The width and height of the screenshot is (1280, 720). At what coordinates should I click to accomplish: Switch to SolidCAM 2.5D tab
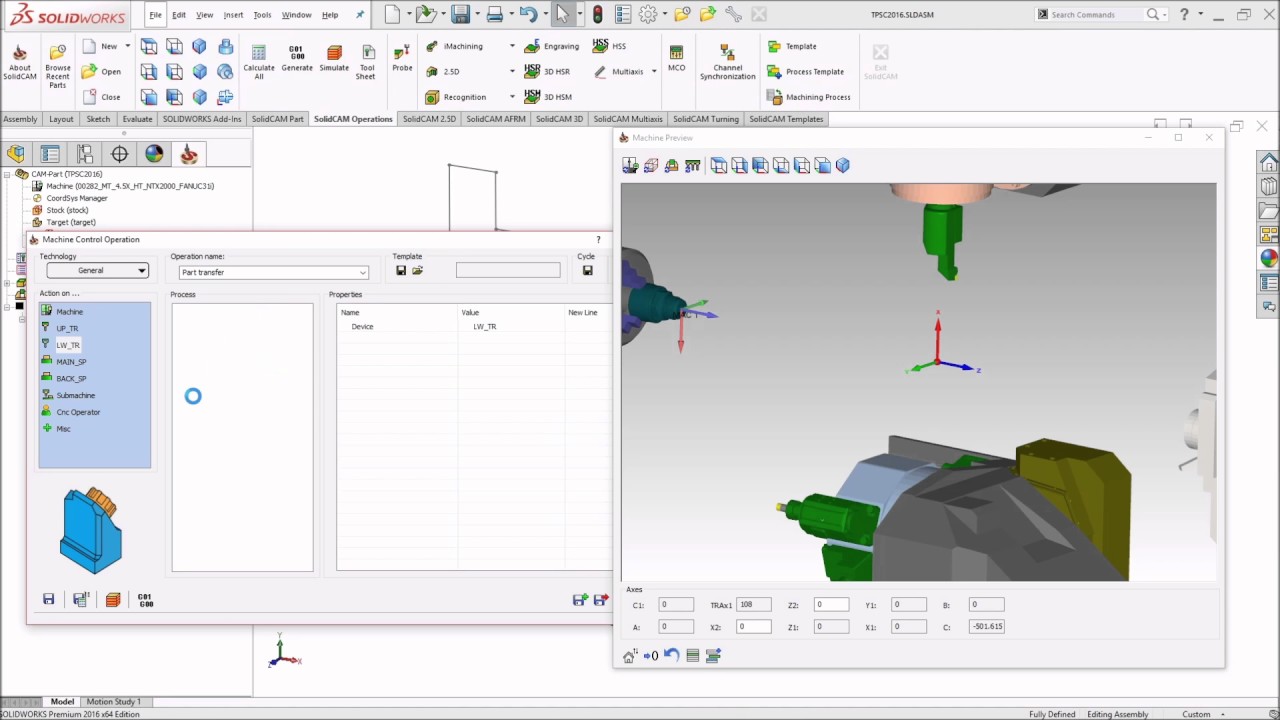pos(429,119)
